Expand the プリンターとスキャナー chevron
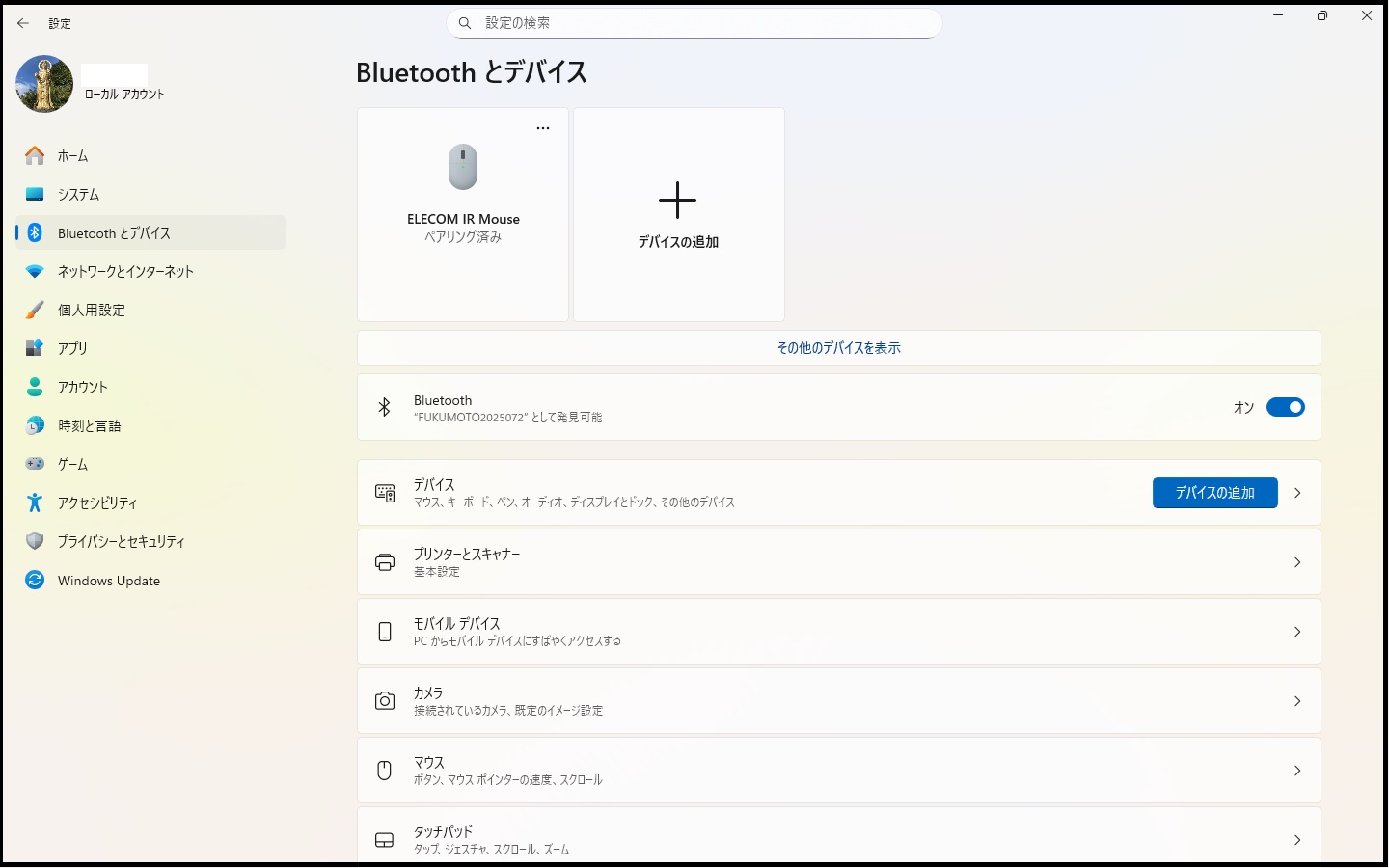 pos(1297,562)
